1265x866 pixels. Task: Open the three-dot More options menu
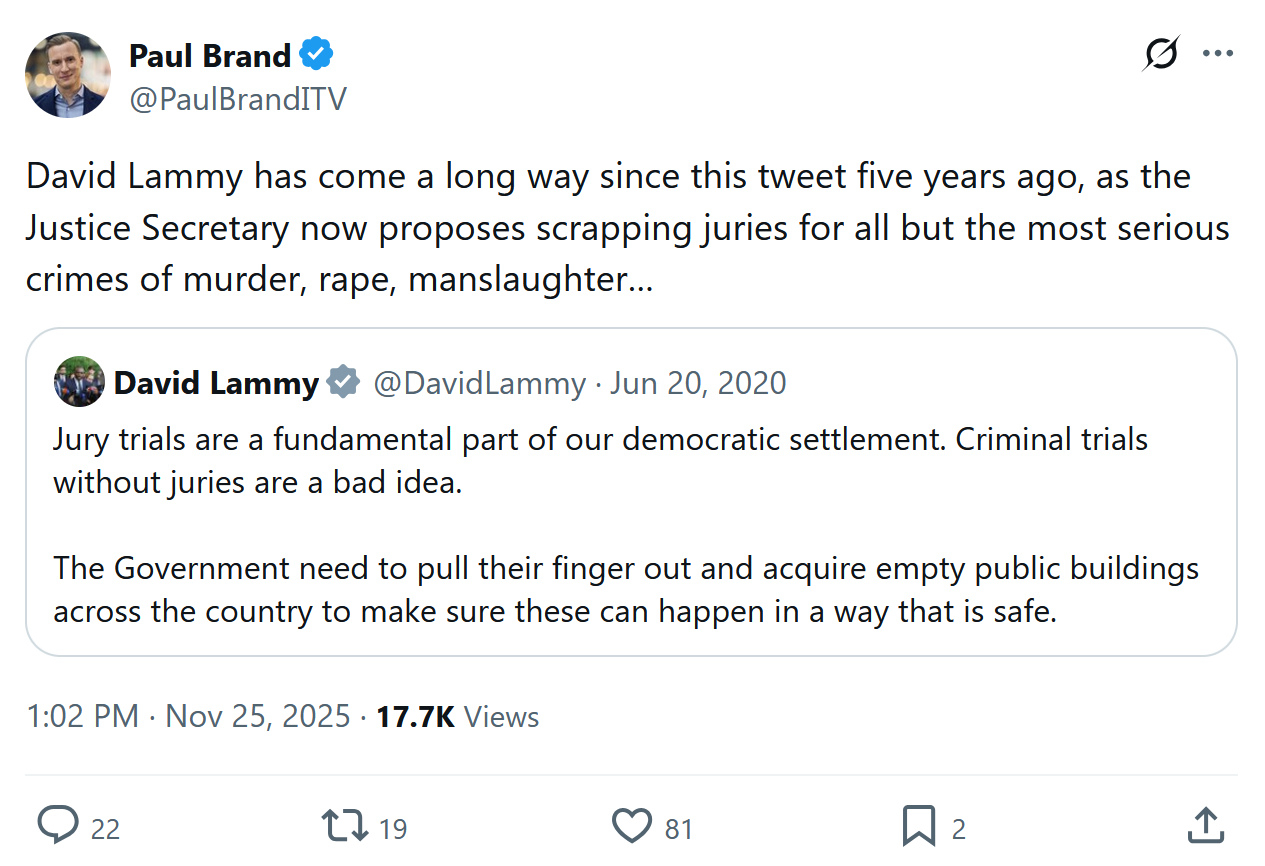[1217, 53]
